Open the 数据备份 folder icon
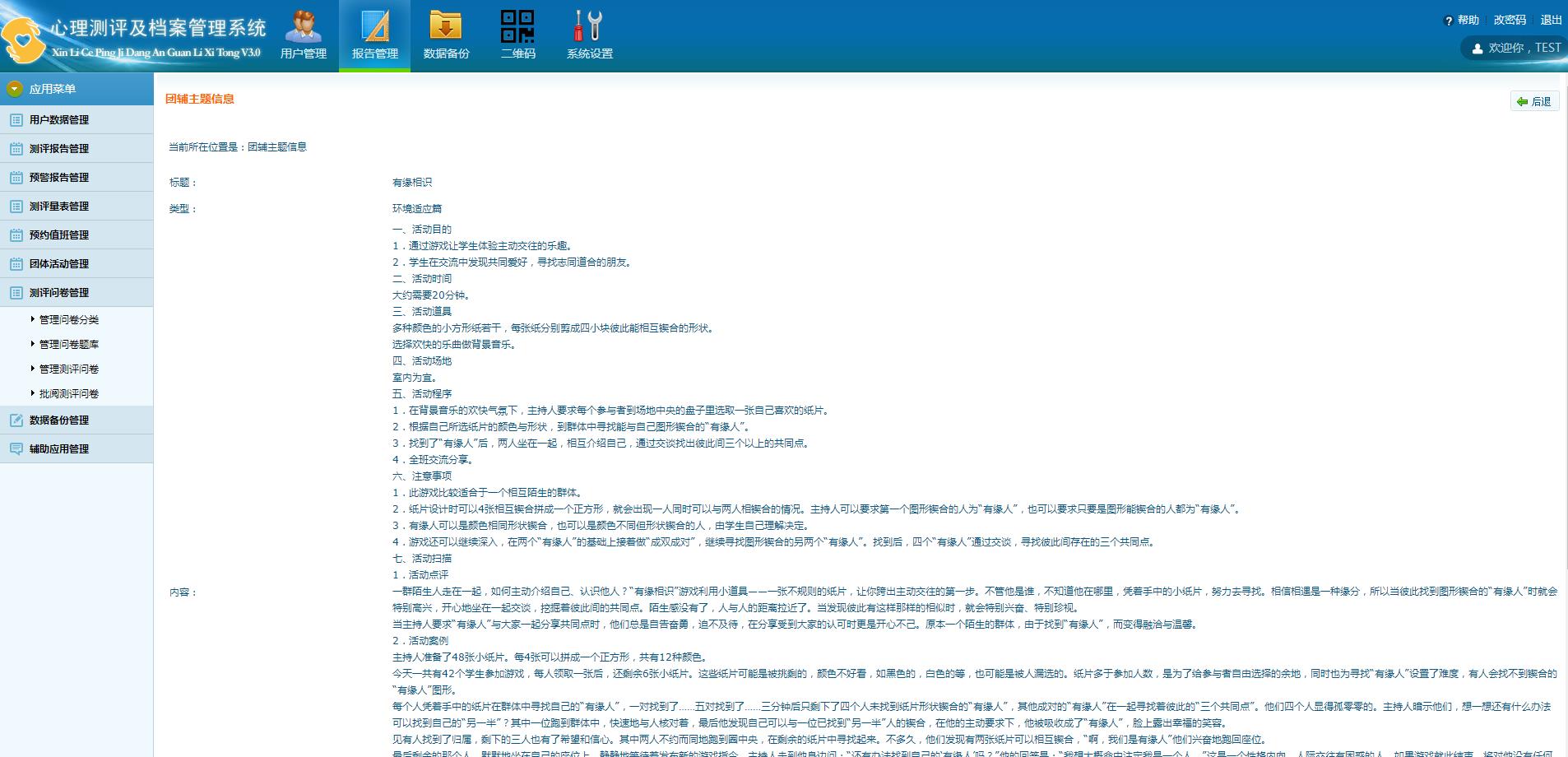 (x=446, y=26)
